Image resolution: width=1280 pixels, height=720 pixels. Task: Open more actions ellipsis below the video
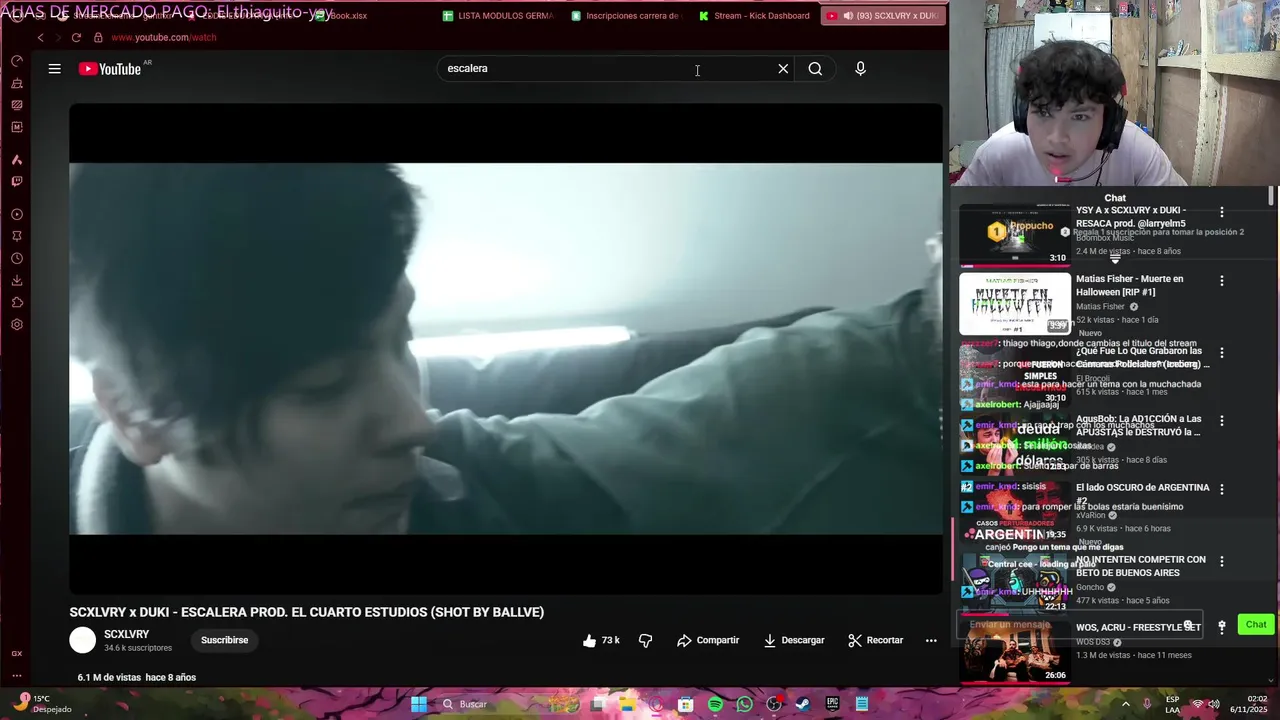click(x=931, y=640)
